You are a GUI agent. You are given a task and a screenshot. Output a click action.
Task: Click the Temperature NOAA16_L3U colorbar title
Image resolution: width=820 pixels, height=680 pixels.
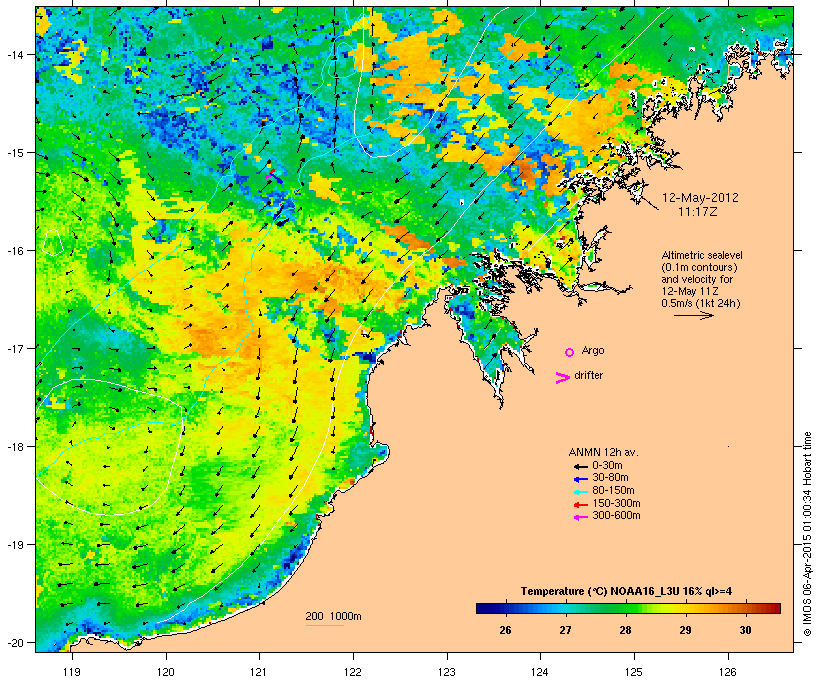(x=627, y=592)
